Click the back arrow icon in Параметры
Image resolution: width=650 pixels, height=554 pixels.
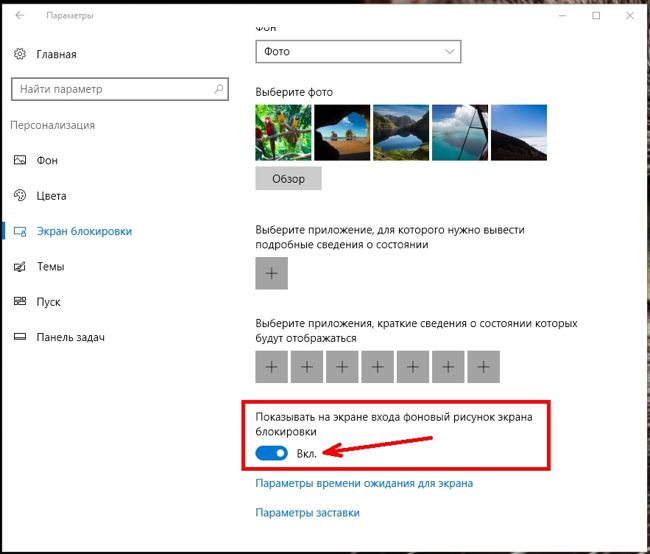coord(19,15)
